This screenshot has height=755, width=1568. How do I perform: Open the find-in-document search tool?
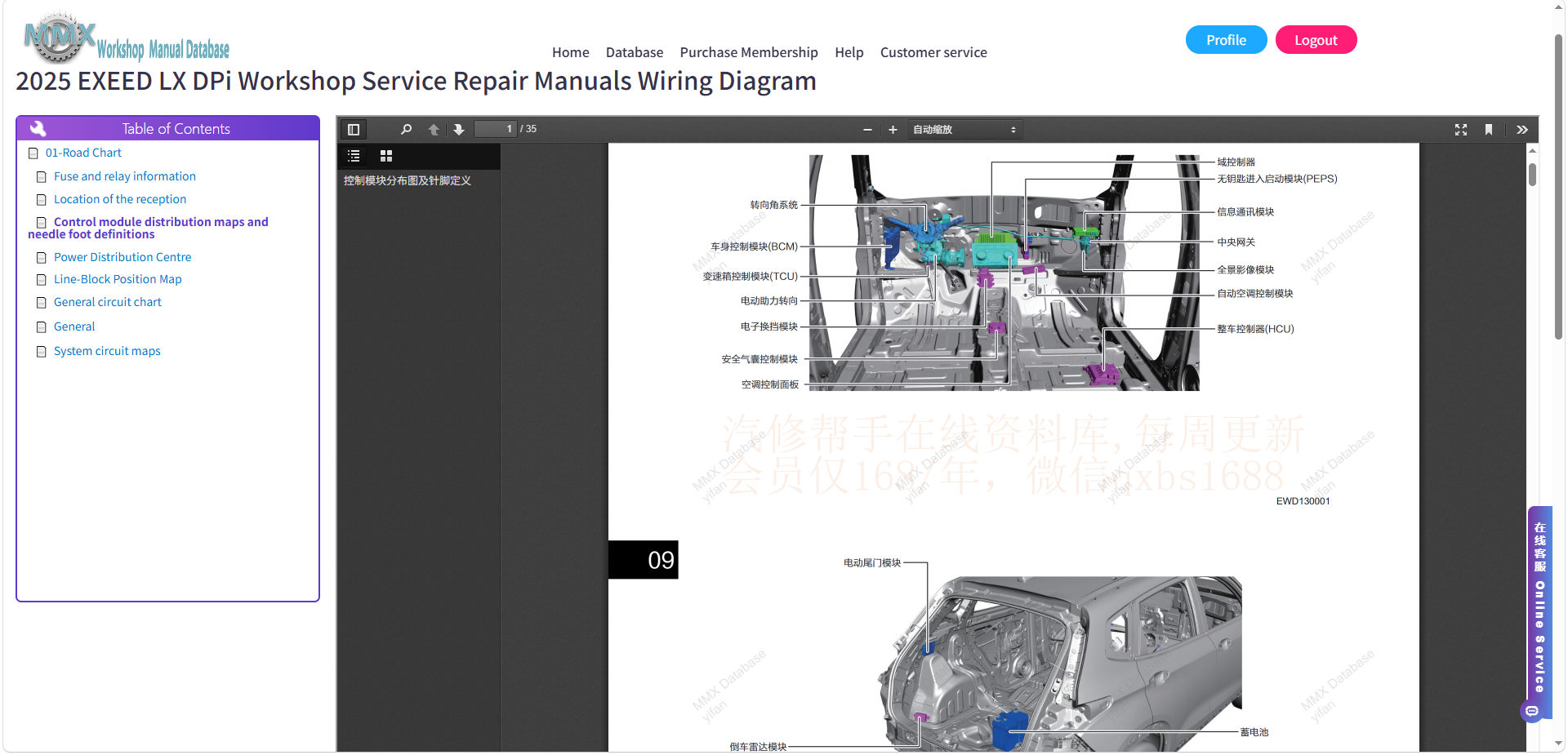tap(406, 129)
